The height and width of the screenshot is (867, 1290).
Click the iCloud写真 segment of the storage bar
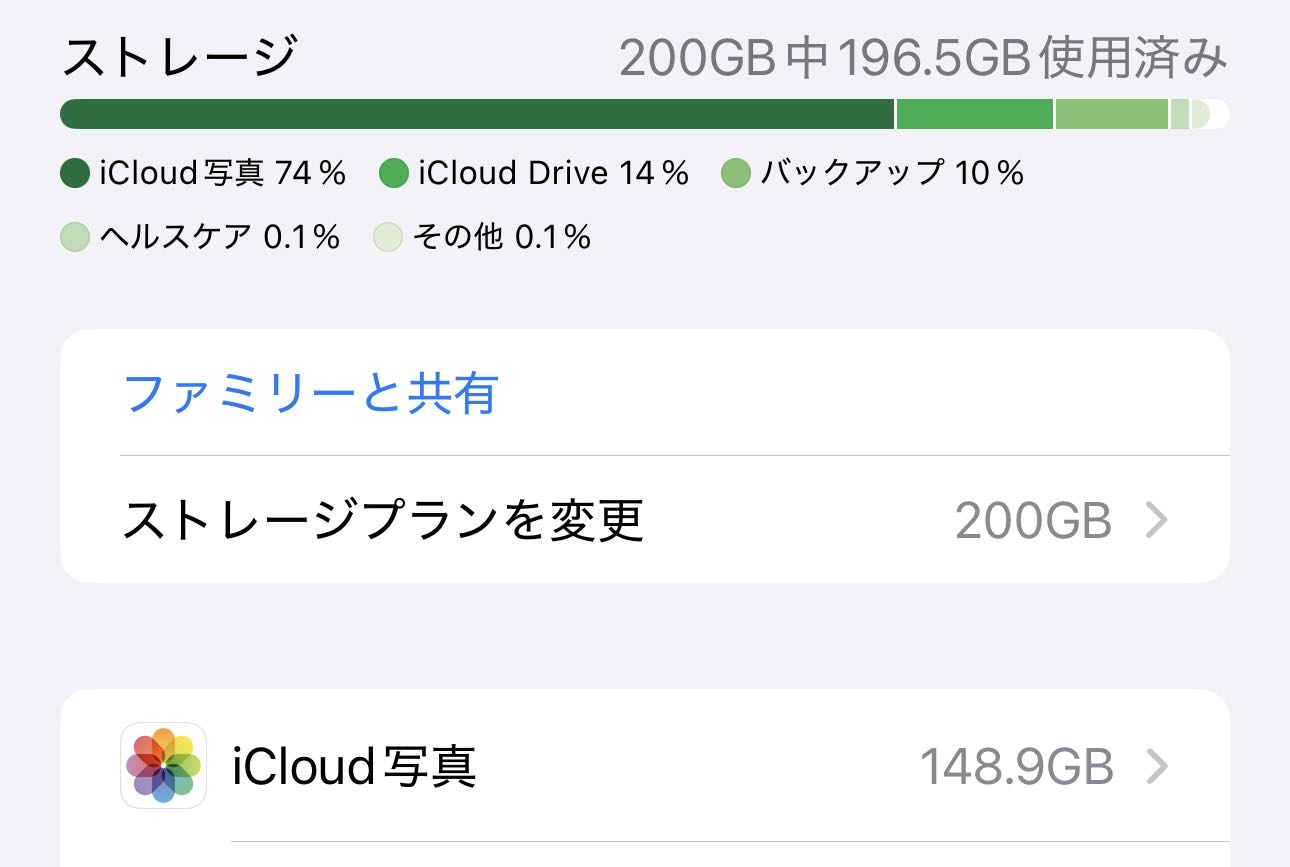click(x=476, y=114)
